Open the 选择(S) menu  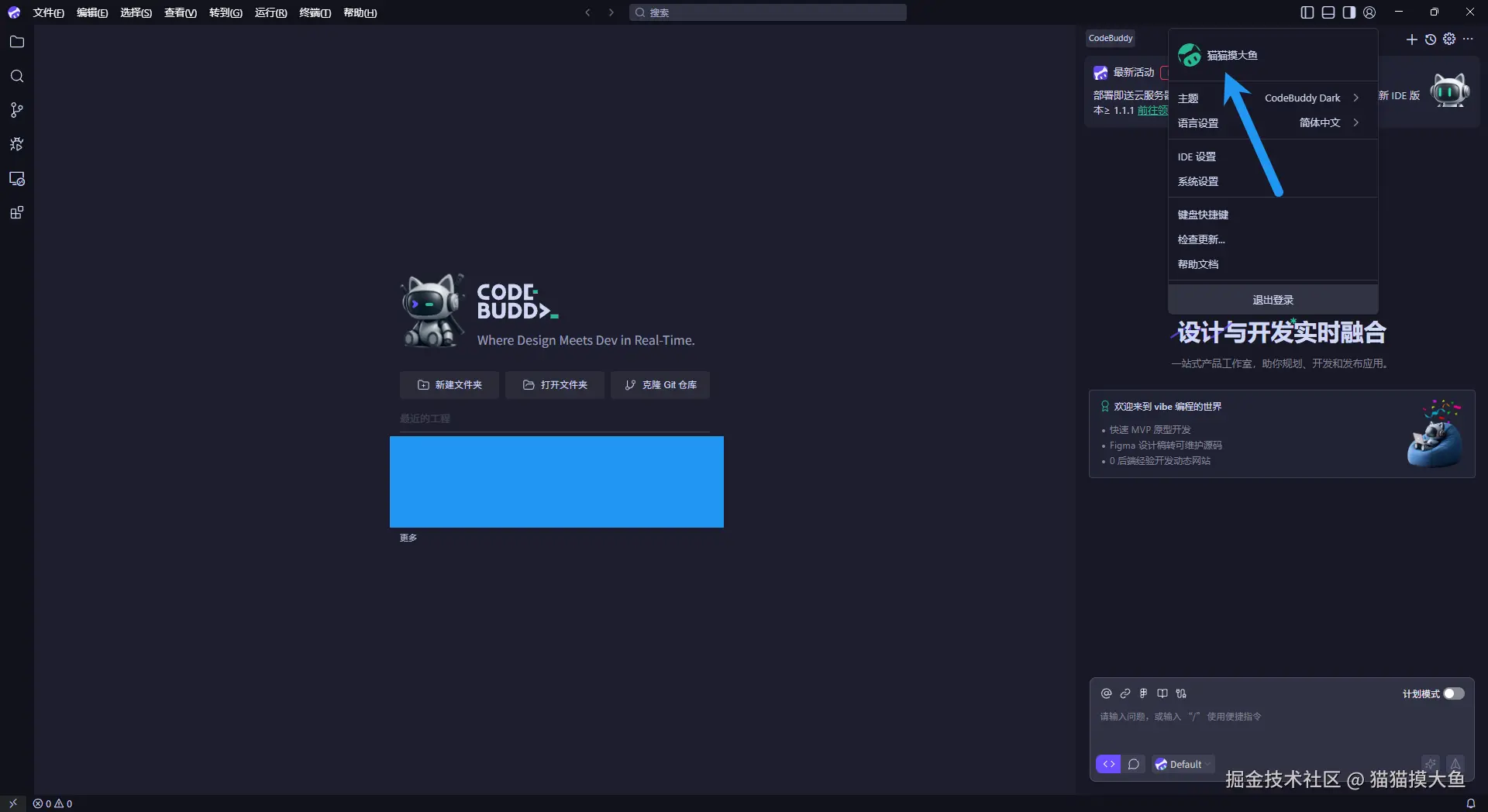136,12
